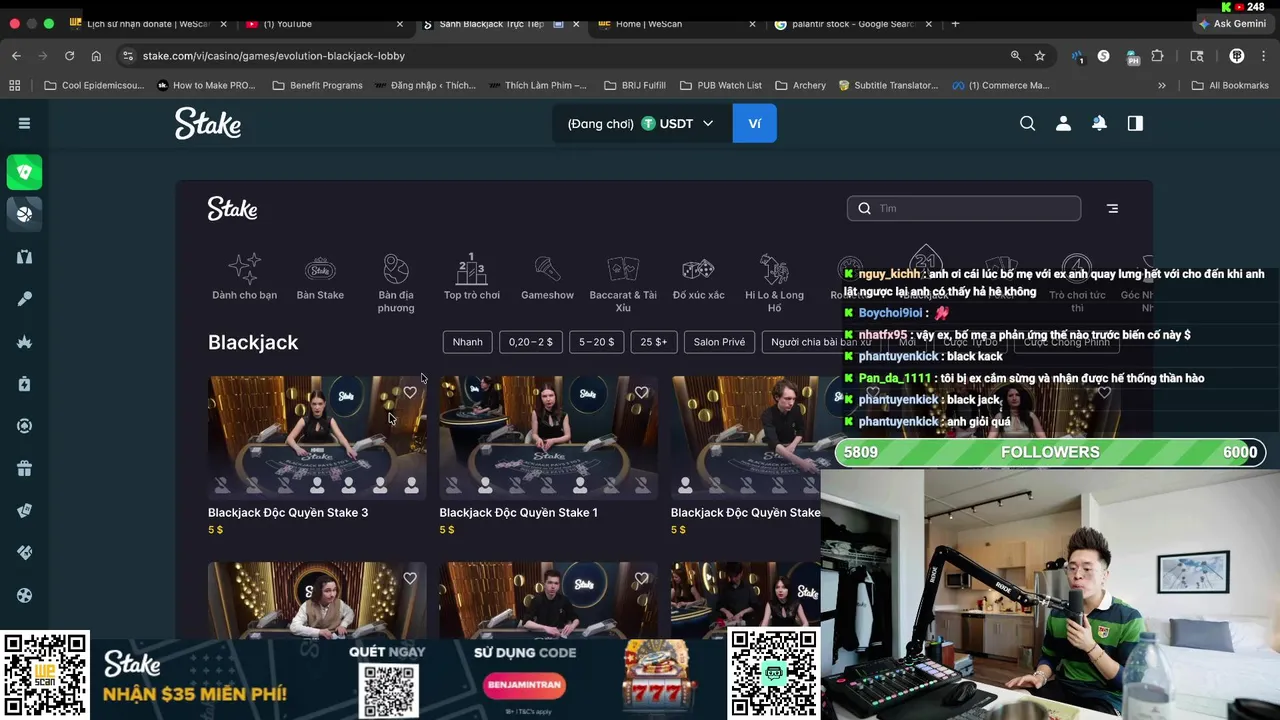This screenshot has height=720, width=1280.
Task: Open the site information icon in address bar
Action: click(127, 56)
